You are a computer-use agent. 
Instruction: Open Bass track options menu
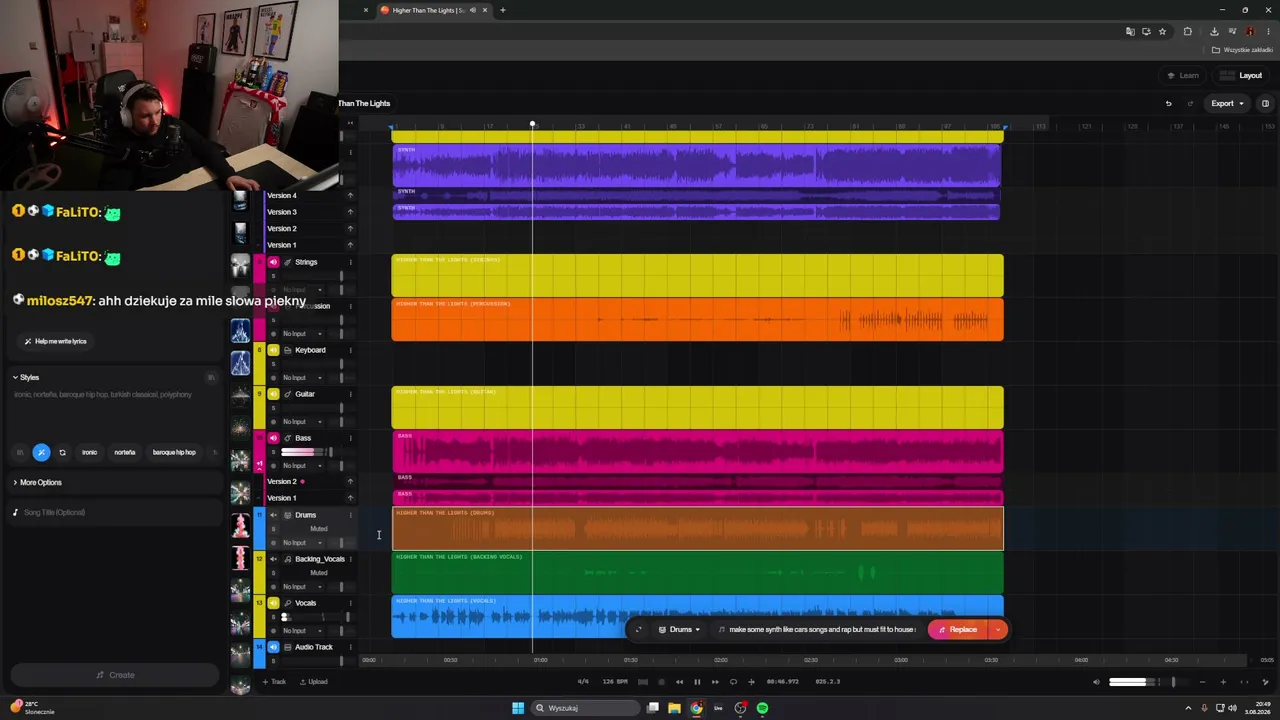(x=350, y=438)
